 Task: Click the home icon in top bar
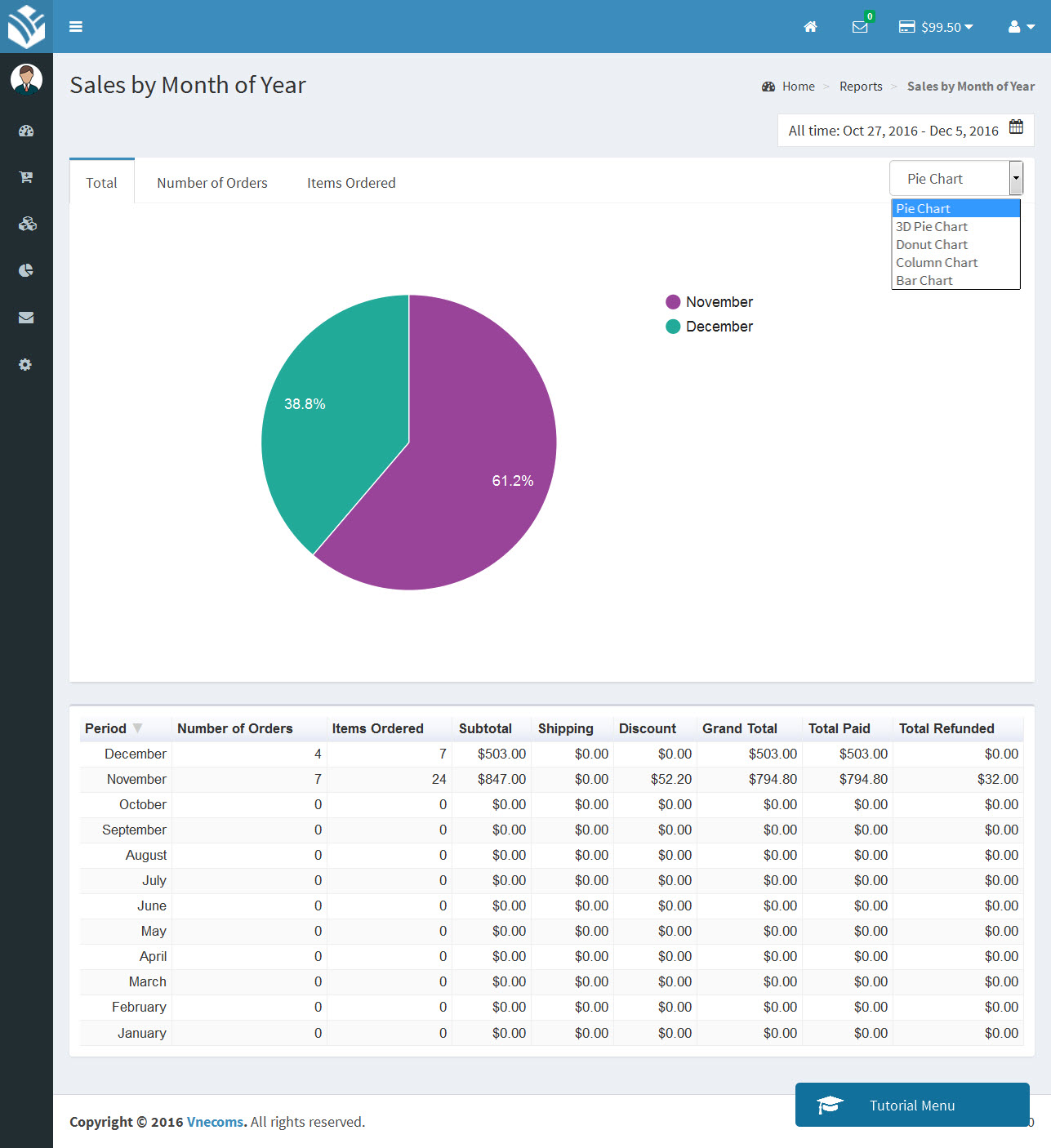coord(810,27)
